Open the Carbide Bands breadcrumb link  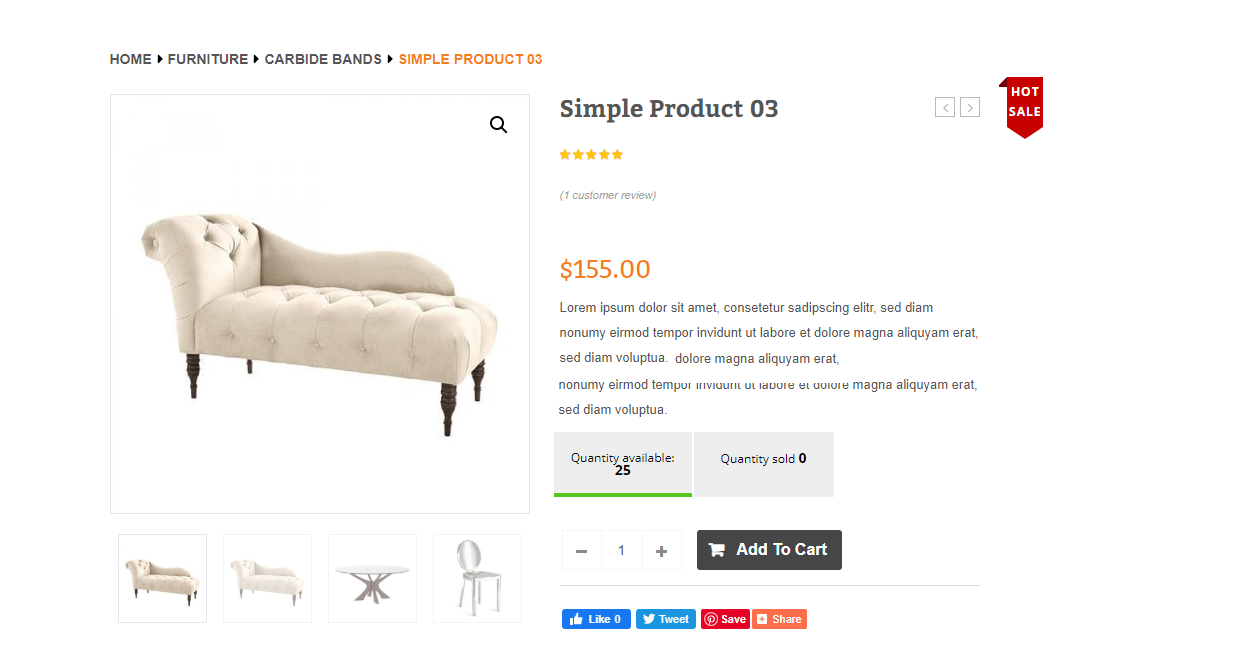coord(323,59)
